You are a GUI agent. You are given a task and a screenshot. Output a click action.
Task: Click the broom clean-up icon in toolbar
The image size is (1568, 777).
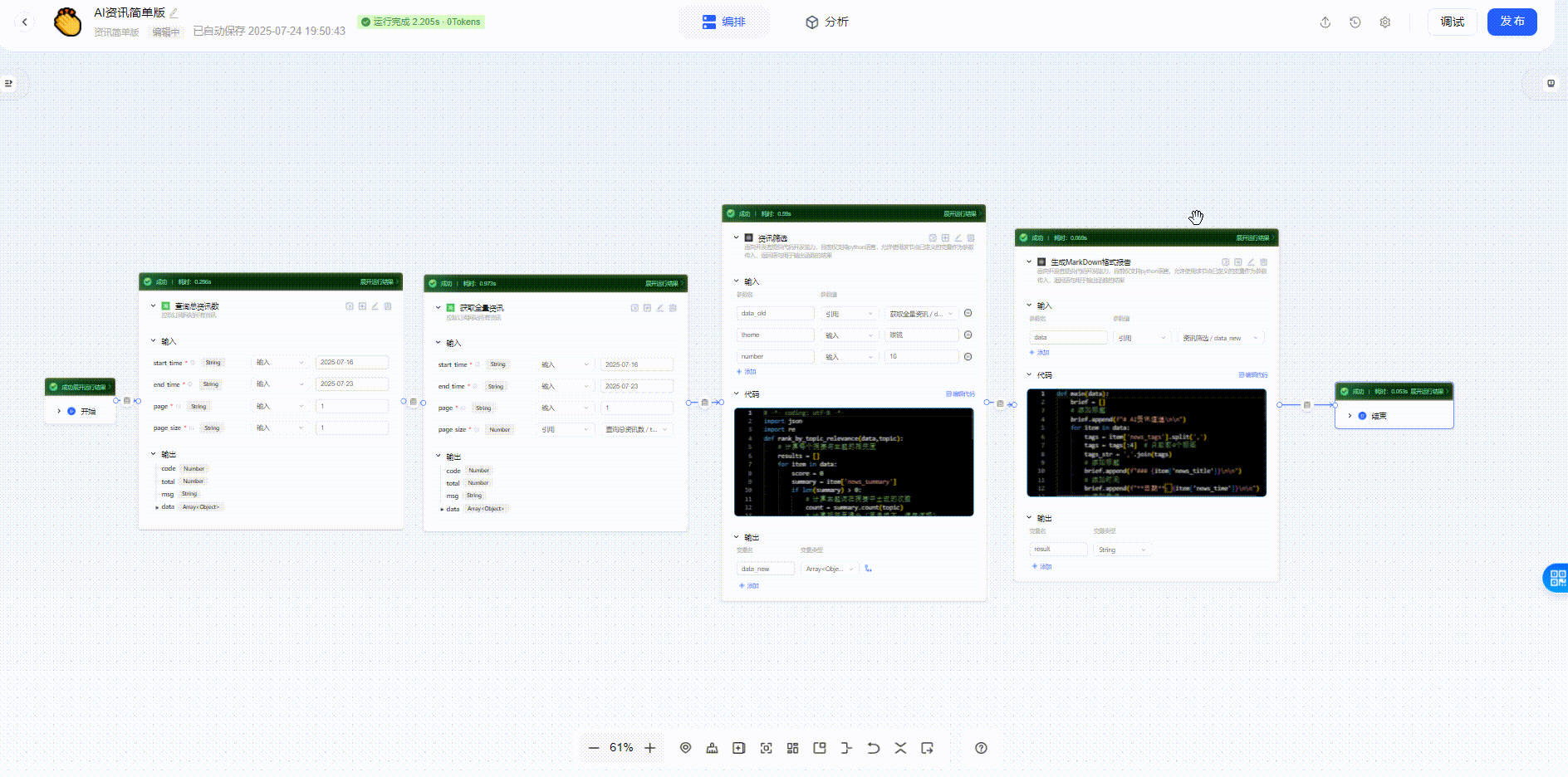tap(712, 748)
